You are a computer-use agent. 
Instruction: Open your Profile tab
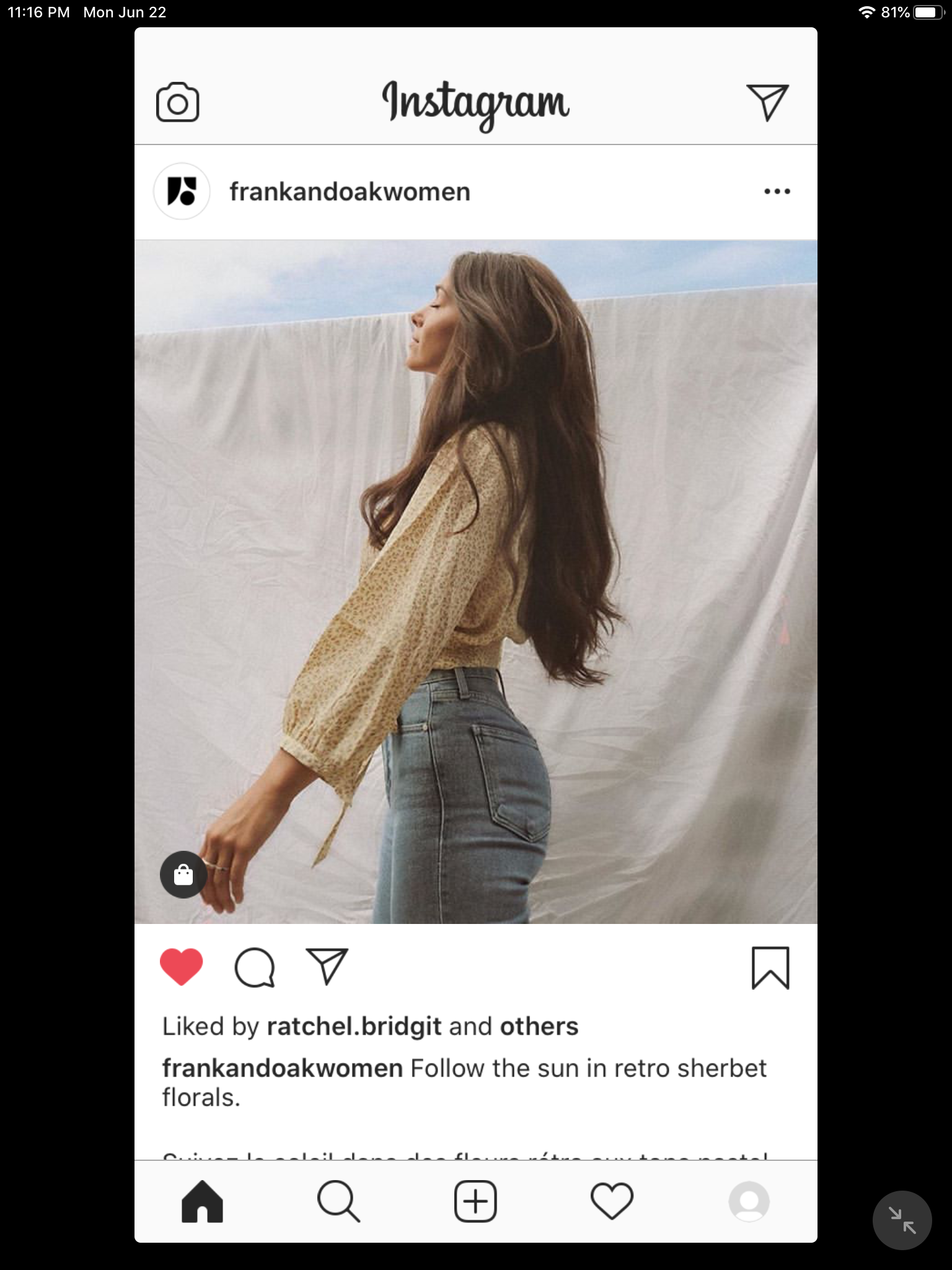pos(749,1201)
